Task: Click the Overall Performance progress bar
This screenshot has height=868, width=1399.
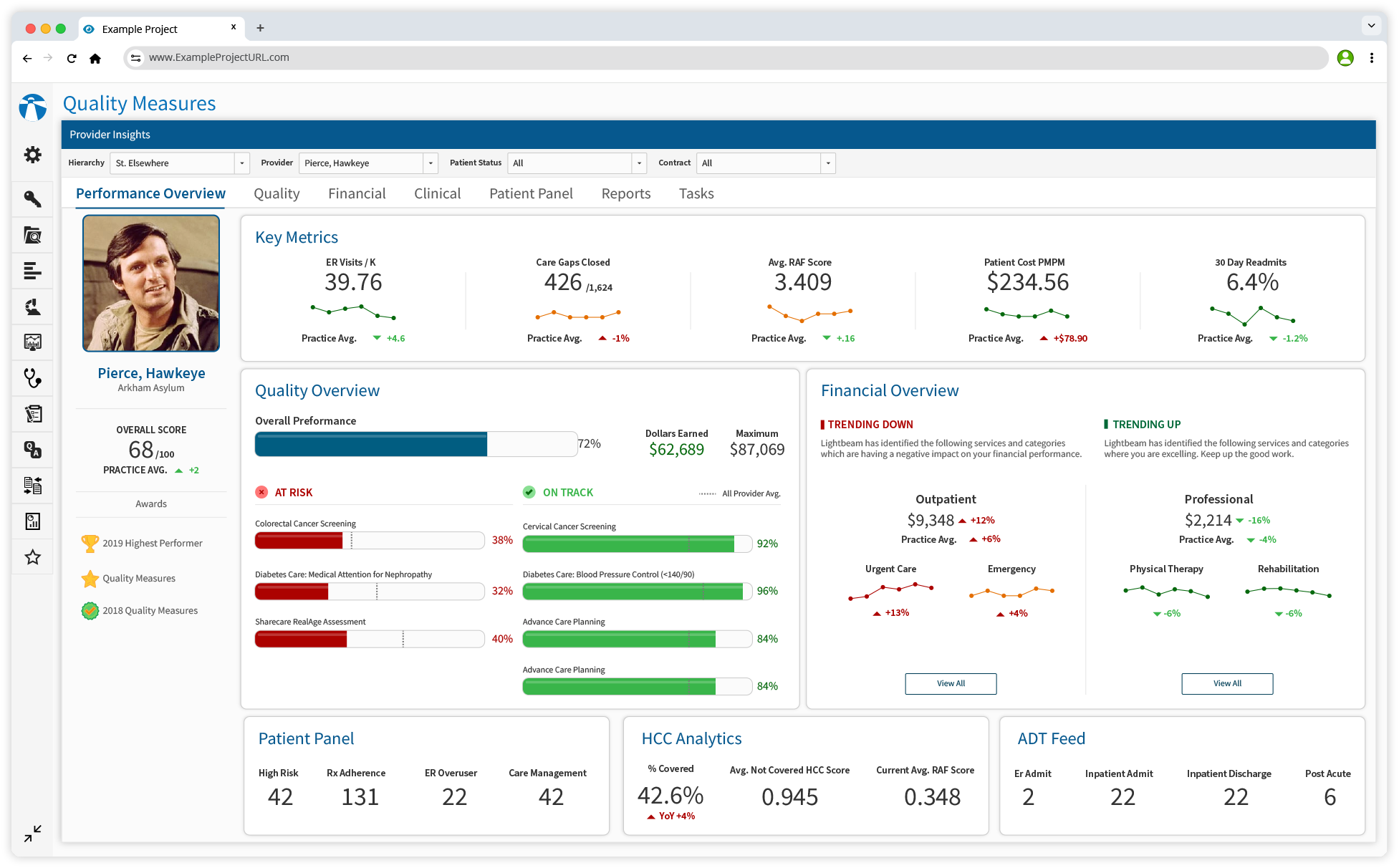Action: pos(415,444)
